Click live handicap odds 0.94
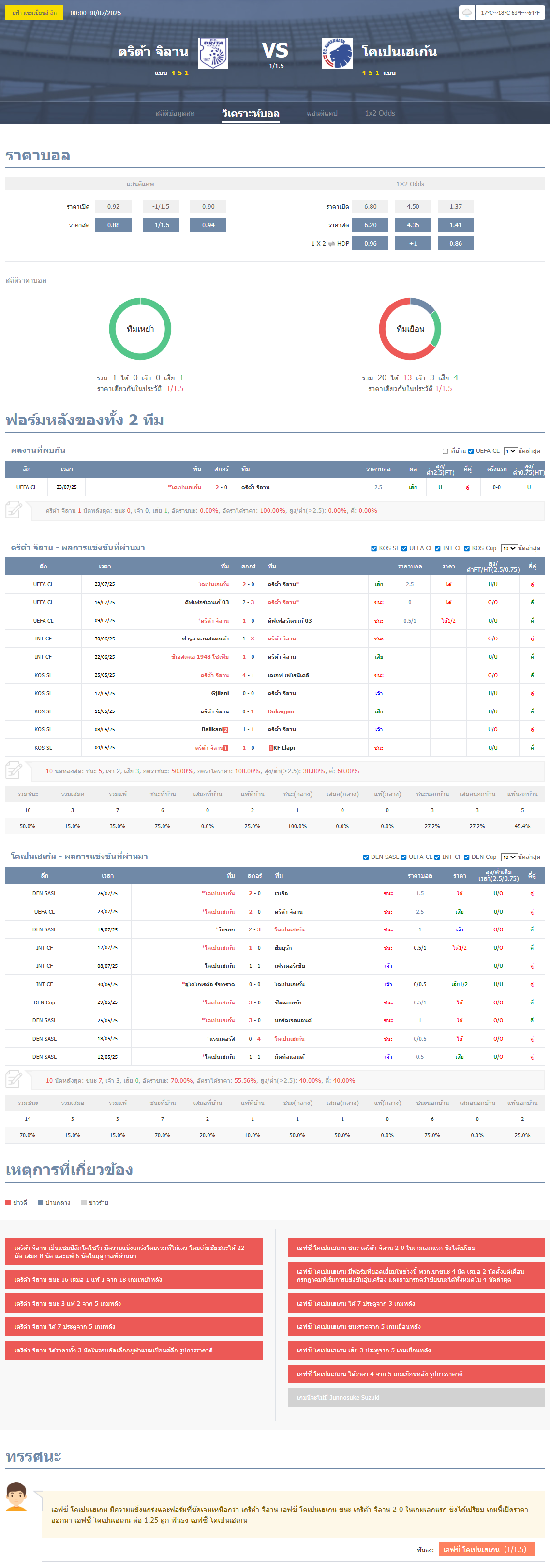 (x=208, y=225)
